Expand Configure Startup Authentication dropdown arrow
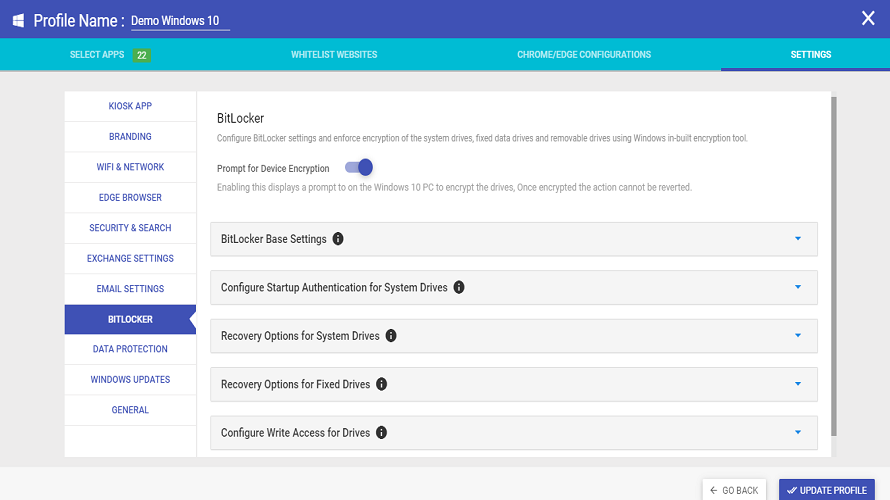890x500 pixels. [x=797, y=287]
